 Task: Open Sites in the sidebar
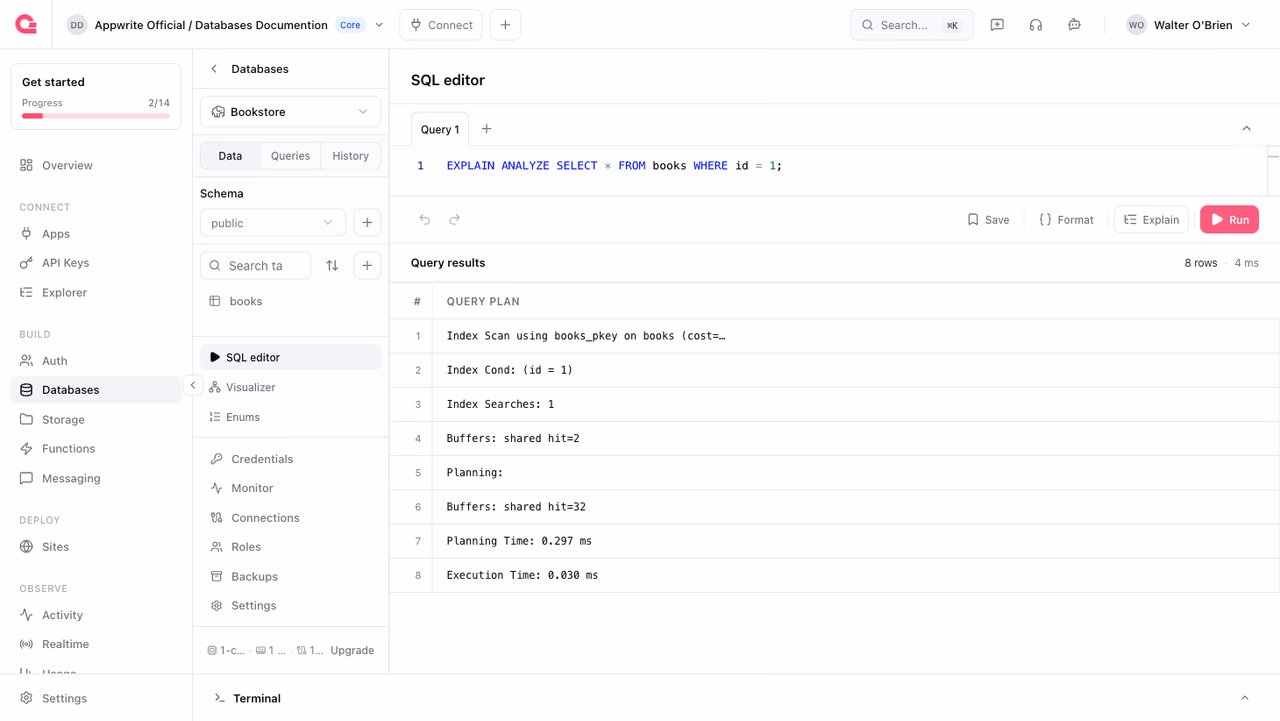click(96, 547)
